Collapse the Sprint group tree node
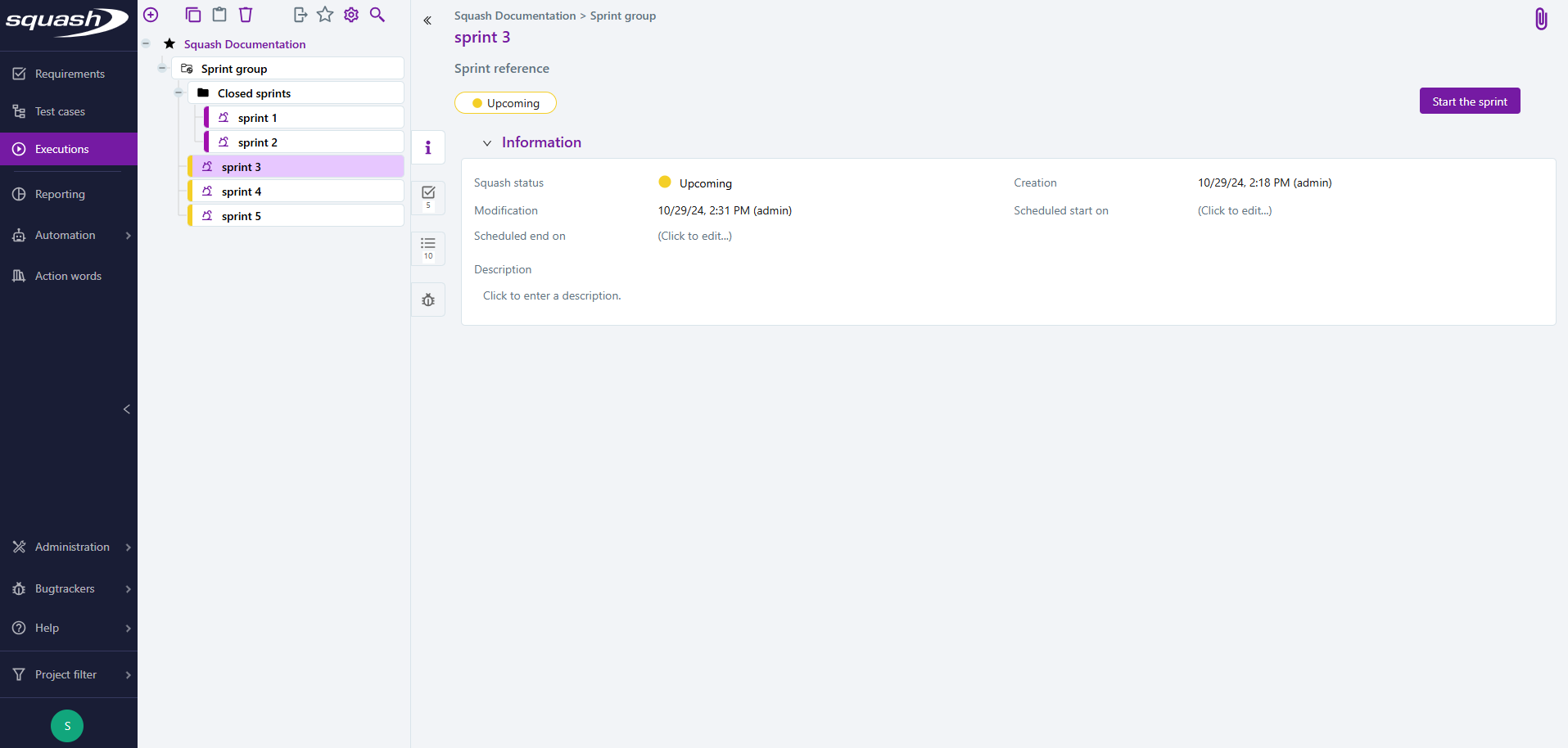 click(162, 68)
